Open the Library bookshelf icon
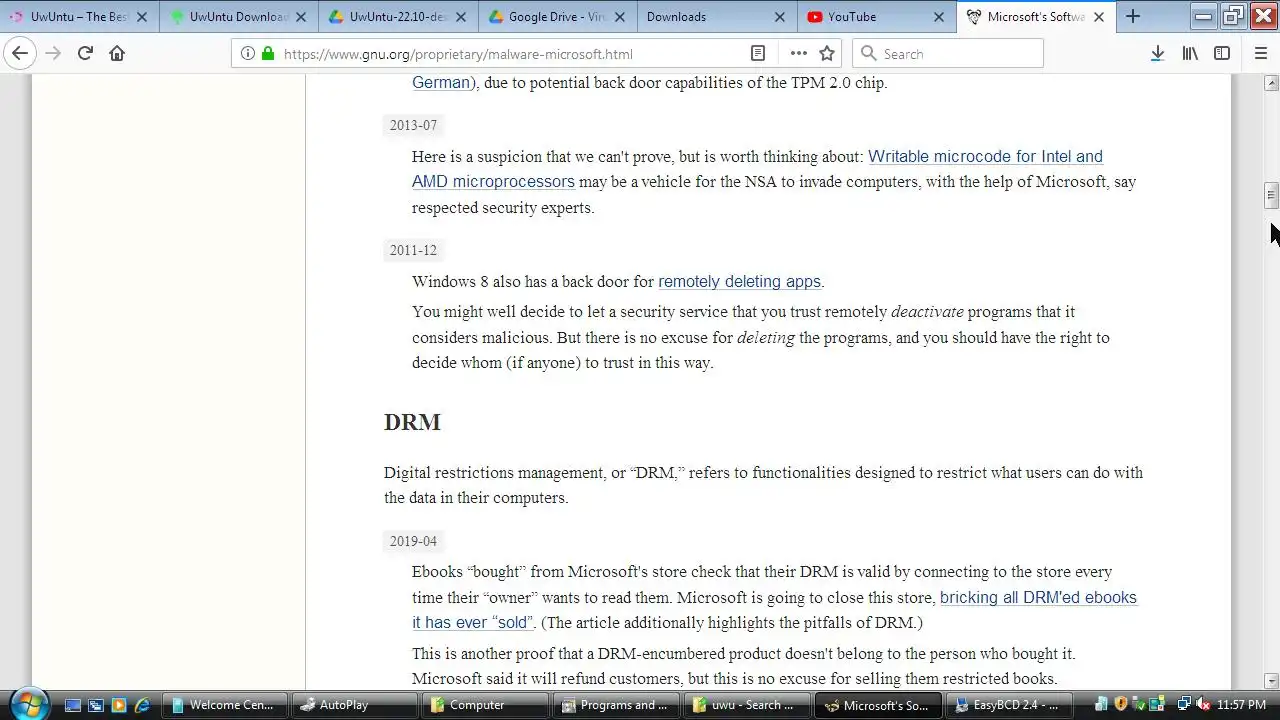1280x720 pixels. point(1190,54)
